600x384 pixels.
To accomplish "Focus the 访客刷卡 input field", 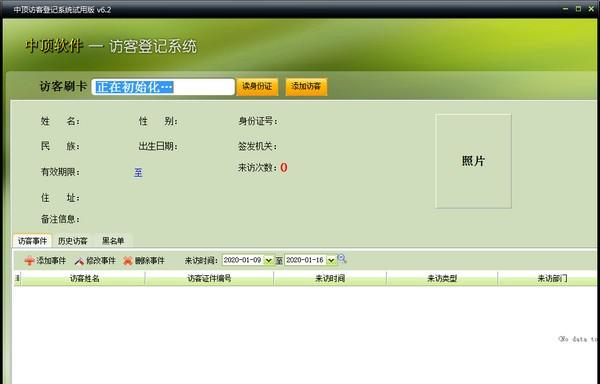I will (163, 87).
